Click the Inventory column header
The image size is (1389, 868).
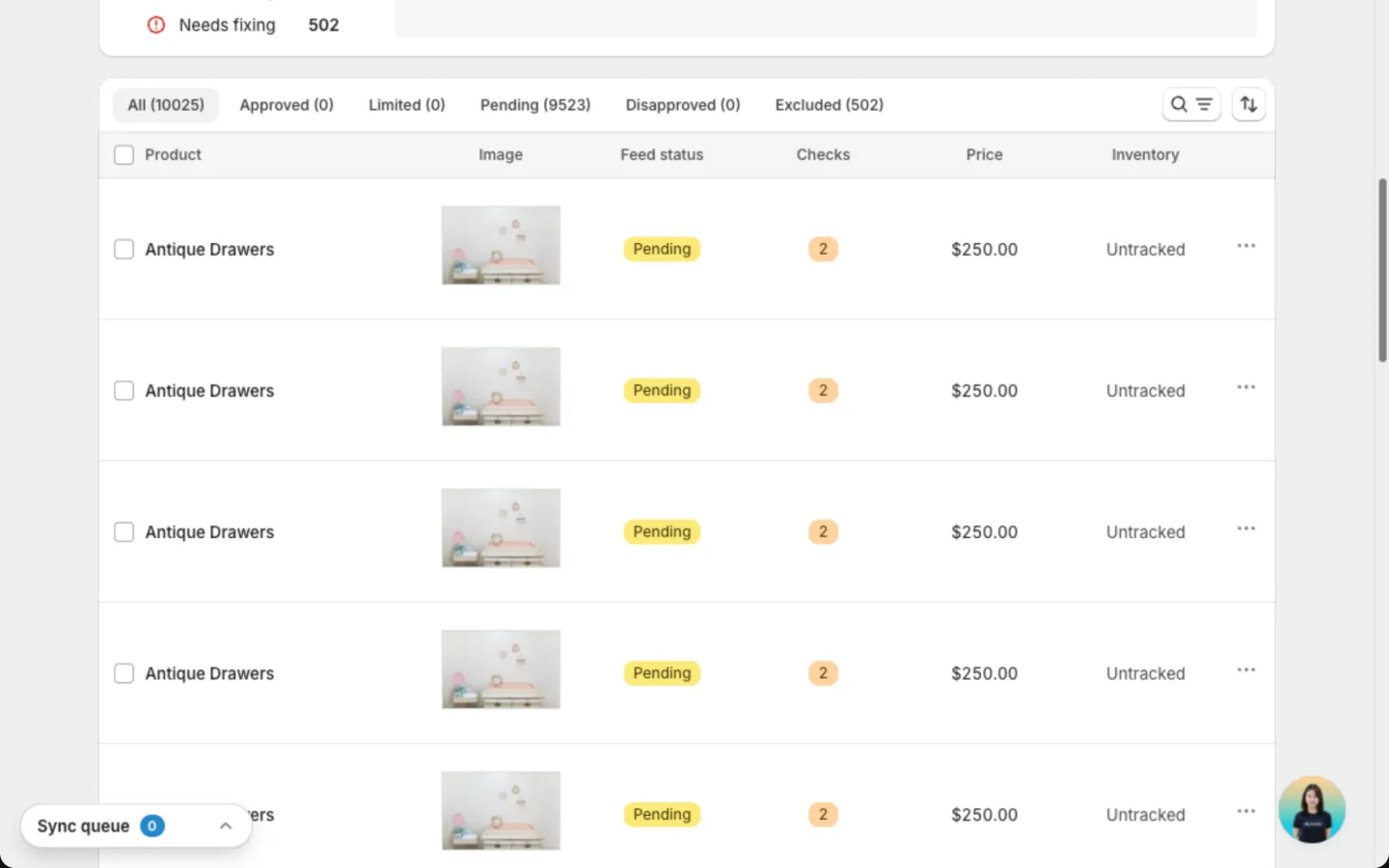[x=1145, y=154]
